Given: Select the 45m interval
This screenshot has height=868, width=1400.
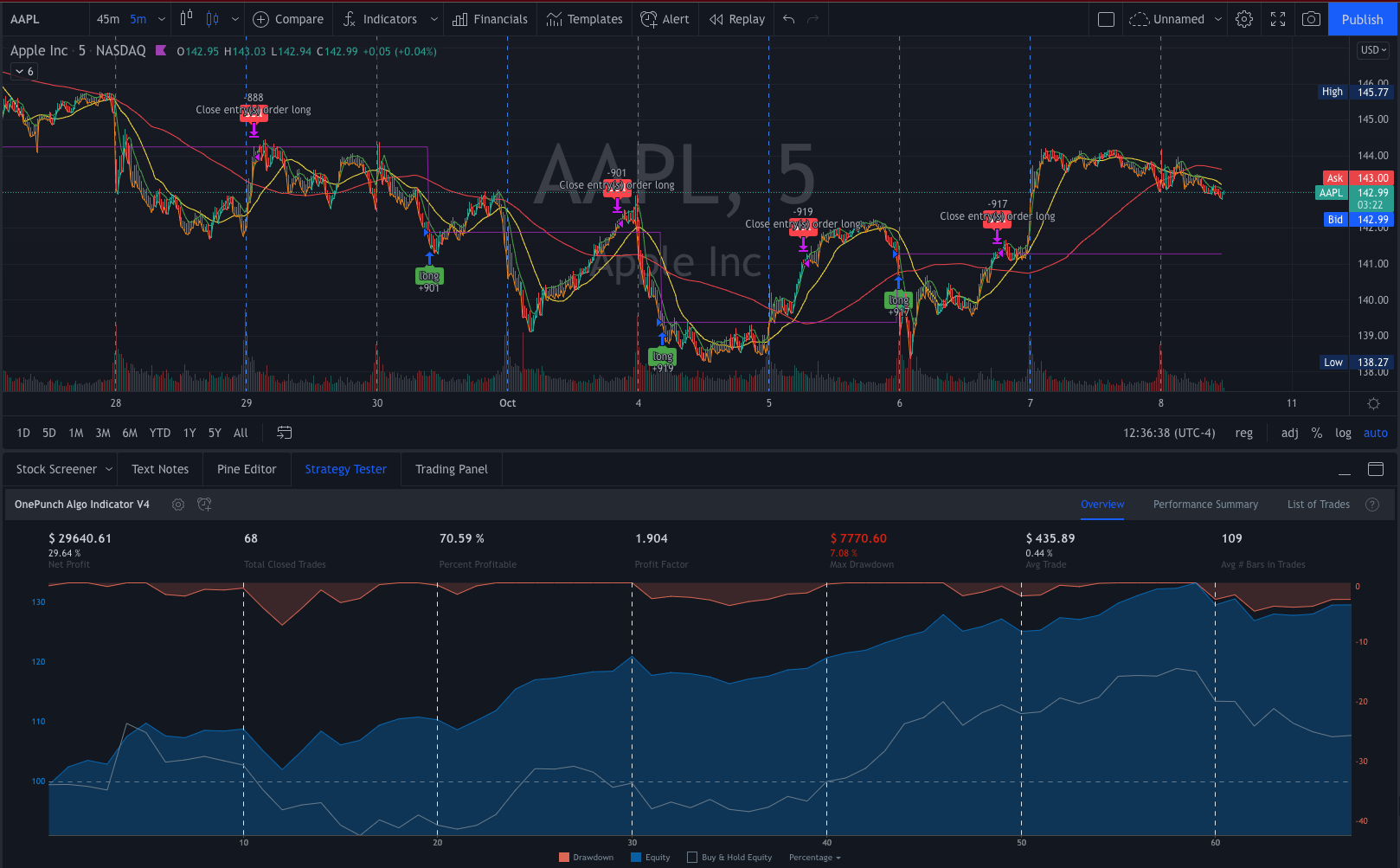Looking at the screenshot, I should pyautogui.click(x=108, y=19).
